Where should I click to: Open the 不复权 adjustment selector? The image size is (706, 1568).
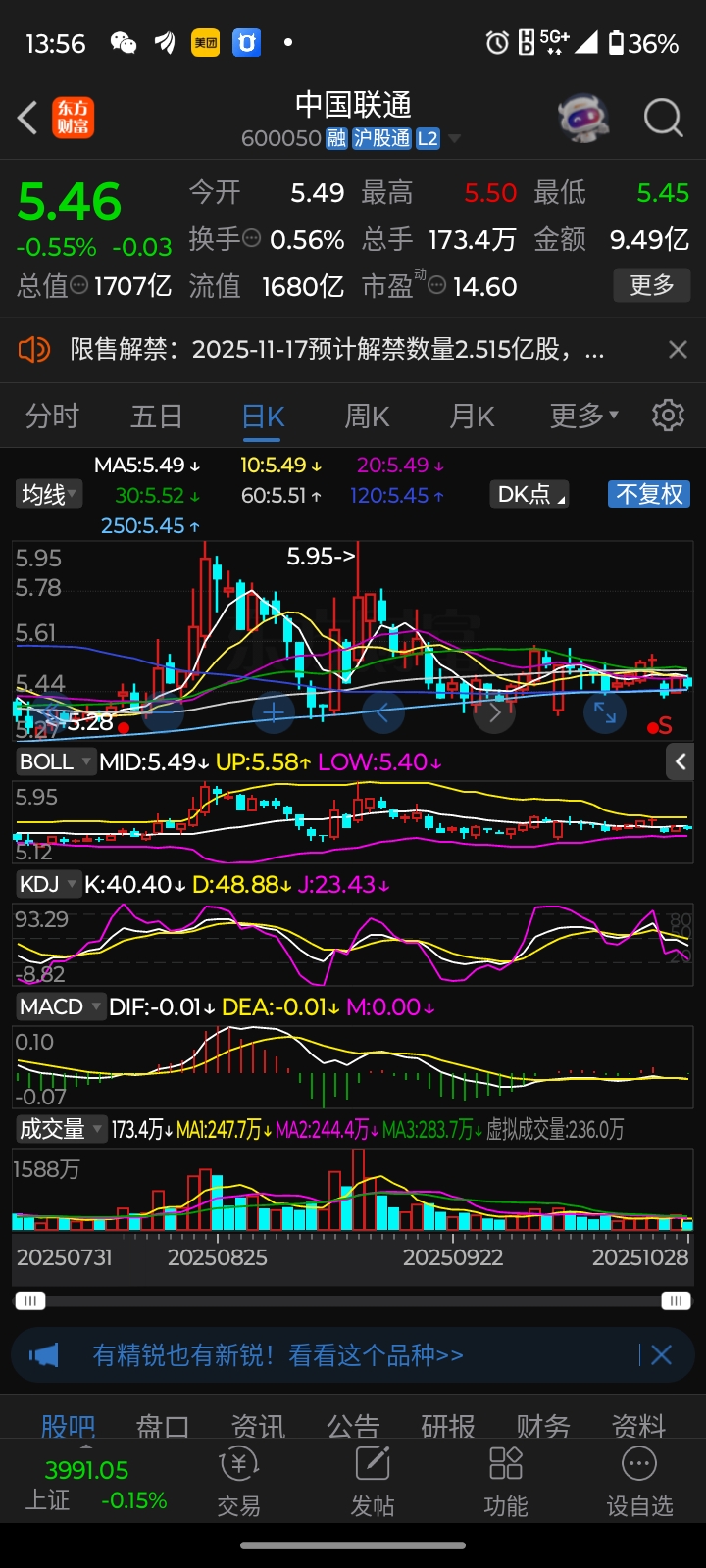click(x=648, y=494)
